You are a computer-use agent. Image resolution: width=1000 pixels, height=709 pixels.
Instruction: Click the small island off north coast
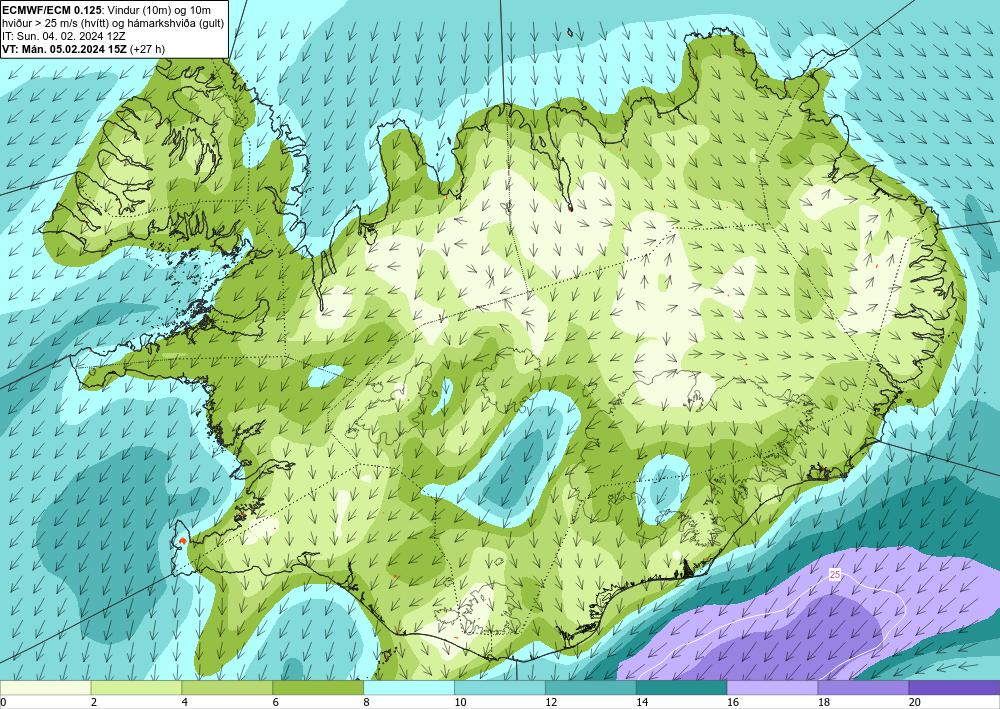coord(570,33)
